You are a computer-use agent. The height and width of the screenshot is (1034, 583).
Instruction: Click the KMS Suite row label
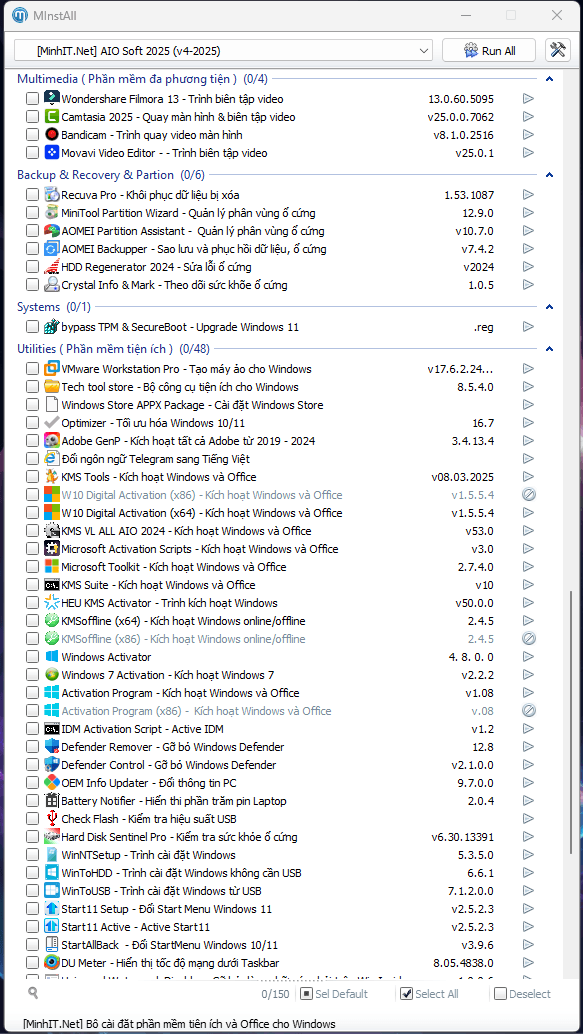click(x=158, y=585)
